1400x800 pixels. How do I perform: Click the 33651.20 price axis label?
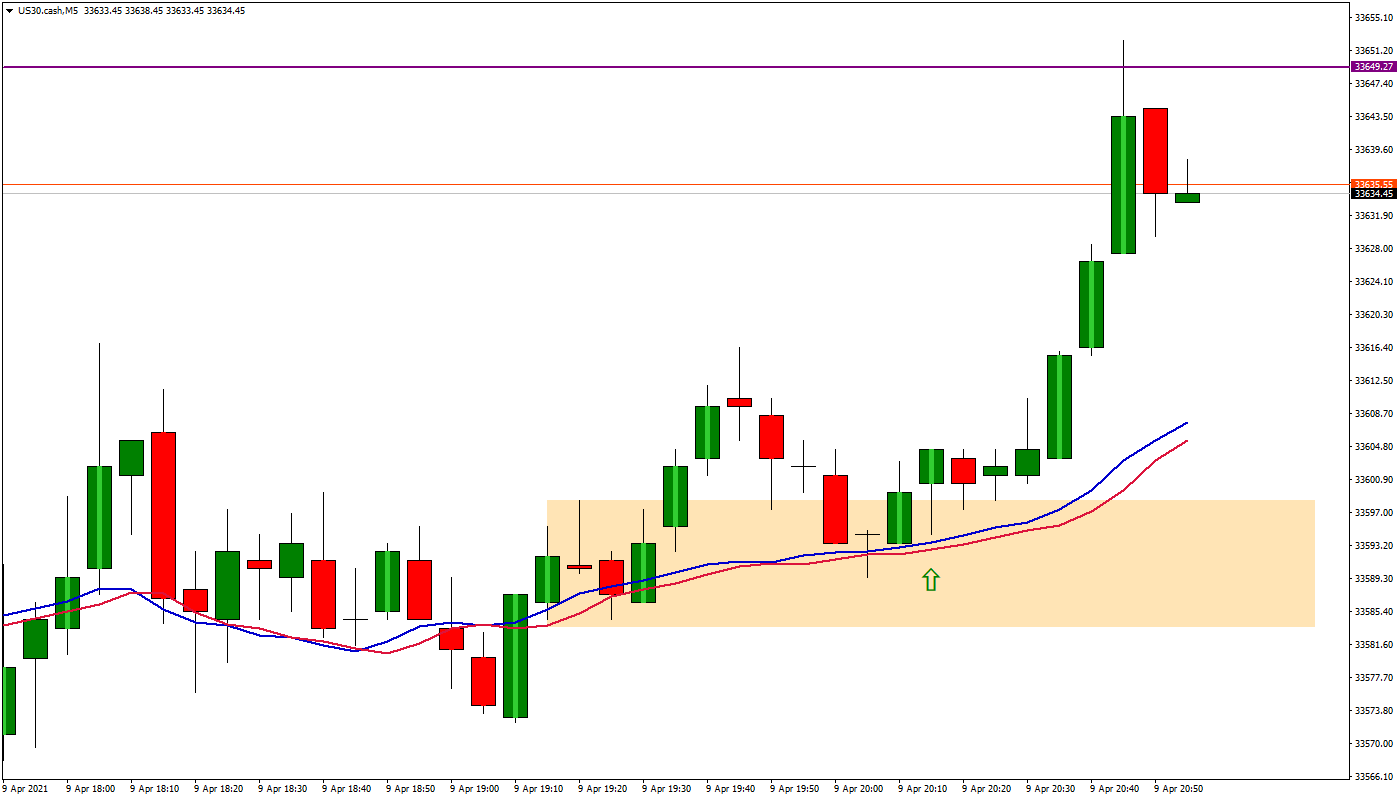coord(1374,51)
